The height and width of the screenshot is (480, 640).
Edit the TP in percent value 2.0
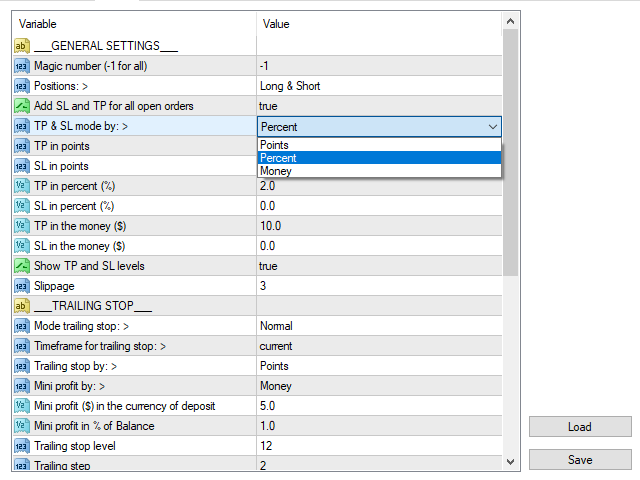coord(379,186)
